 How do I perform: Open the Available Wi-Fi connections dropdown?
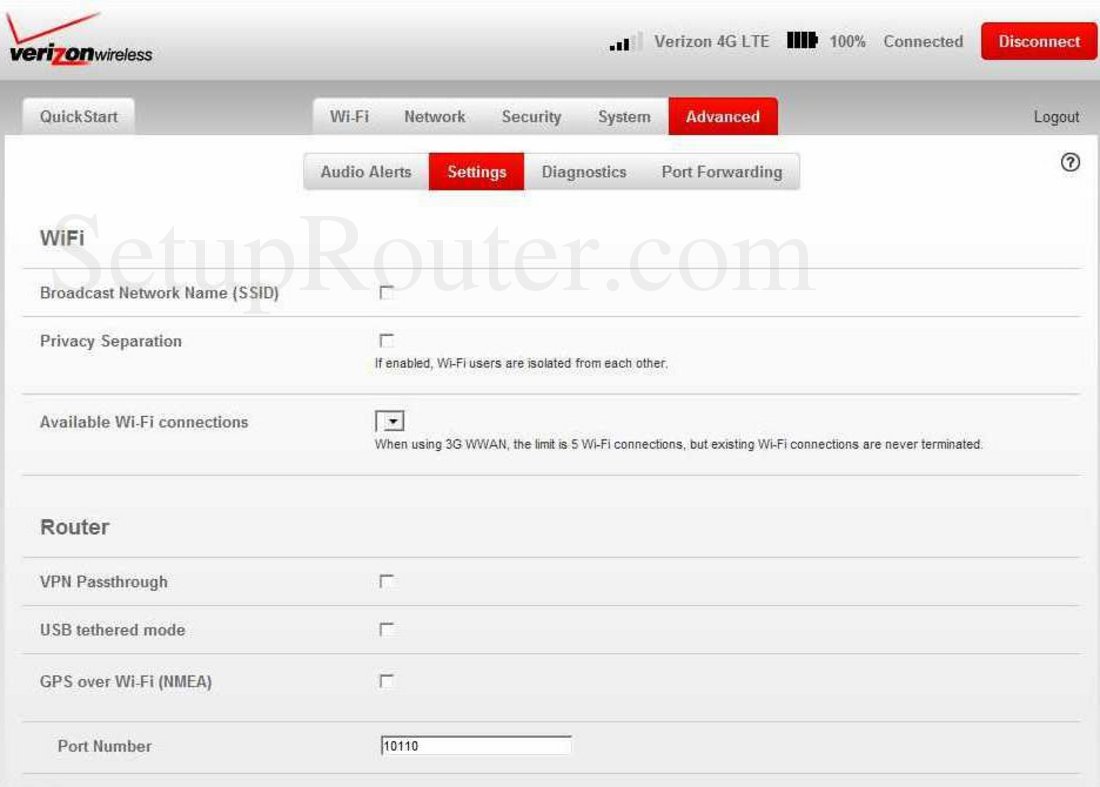click(390, 421)
